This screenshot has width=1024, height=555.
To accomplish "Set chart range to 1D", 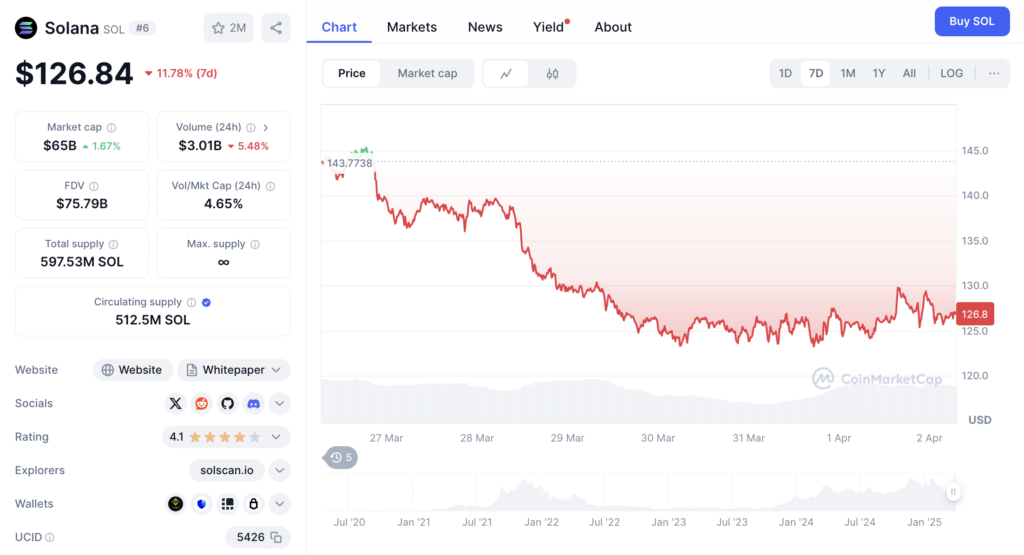I will [x=786, y=73].
